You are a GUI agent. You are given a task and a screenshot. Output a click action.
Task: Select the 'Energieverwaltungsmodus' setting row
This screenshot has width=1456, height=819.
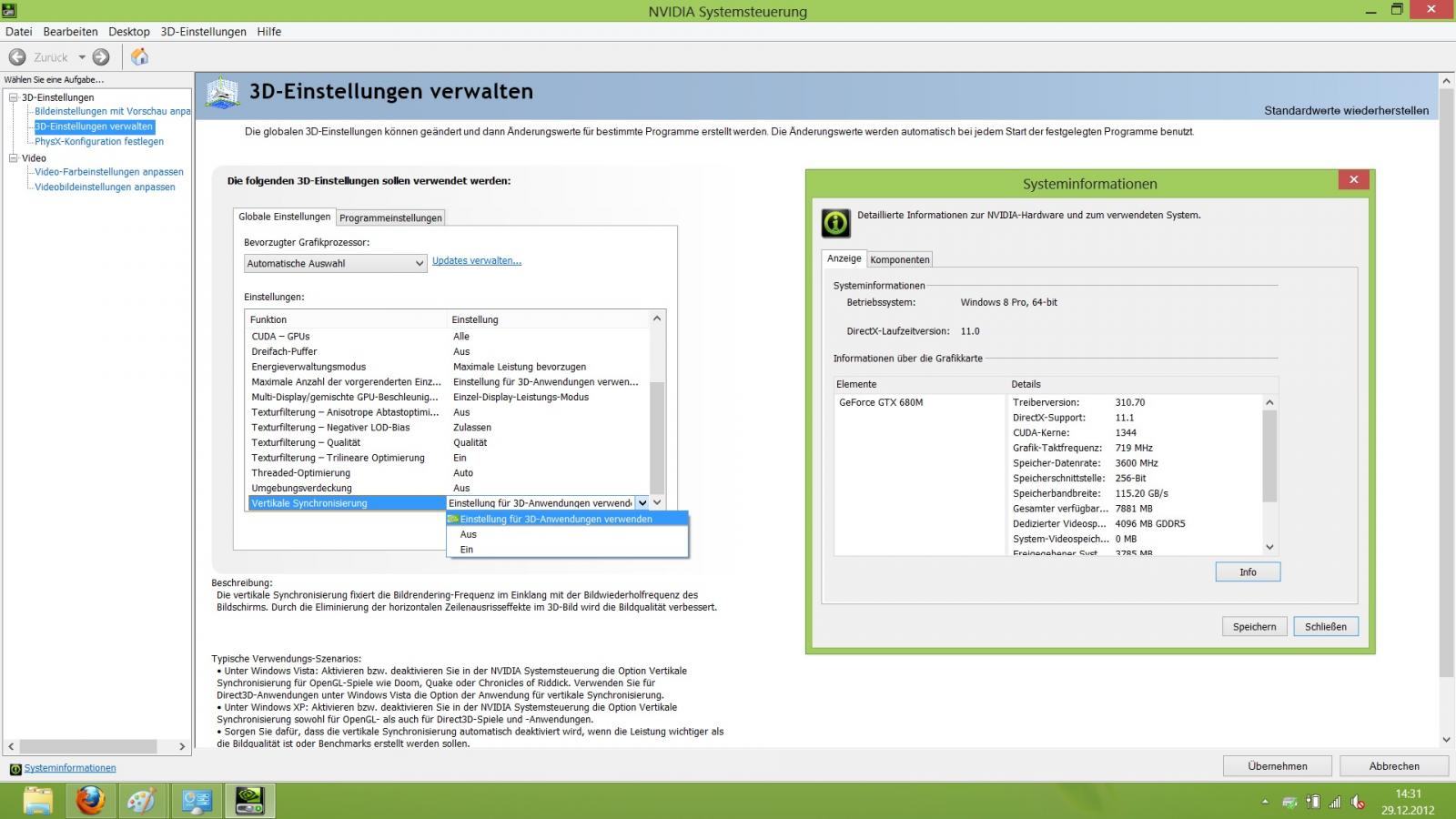click(x=446, y=367)
